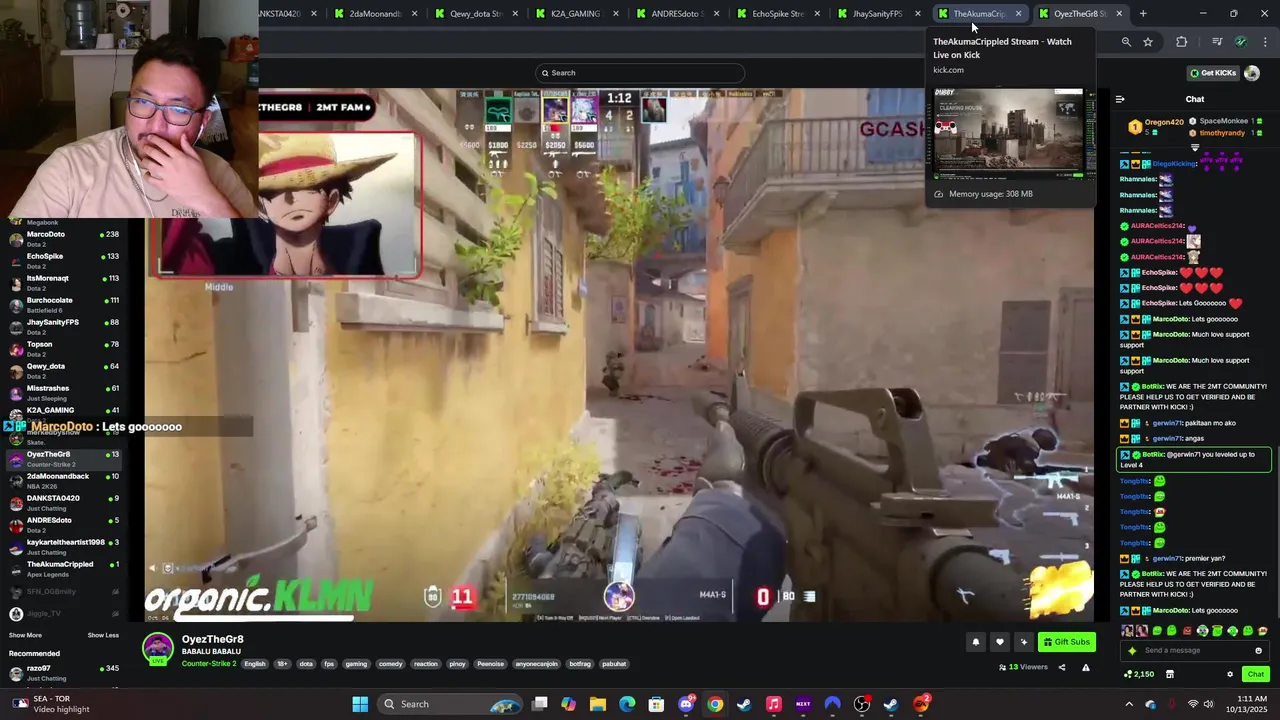Image resolution: width=1280 pixels, height=720 pixels.
Task: Open Chrome media controls icon
Action: [x=1217, y=42]
